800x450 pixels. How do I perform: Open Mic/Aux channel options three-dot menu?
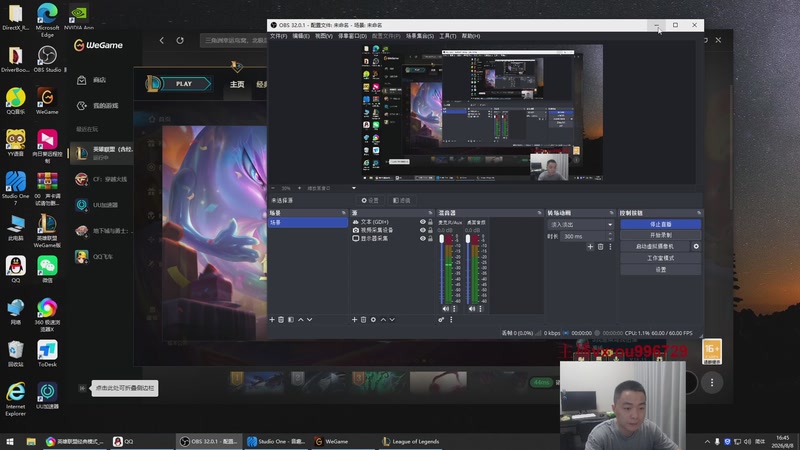coord(455,309)
